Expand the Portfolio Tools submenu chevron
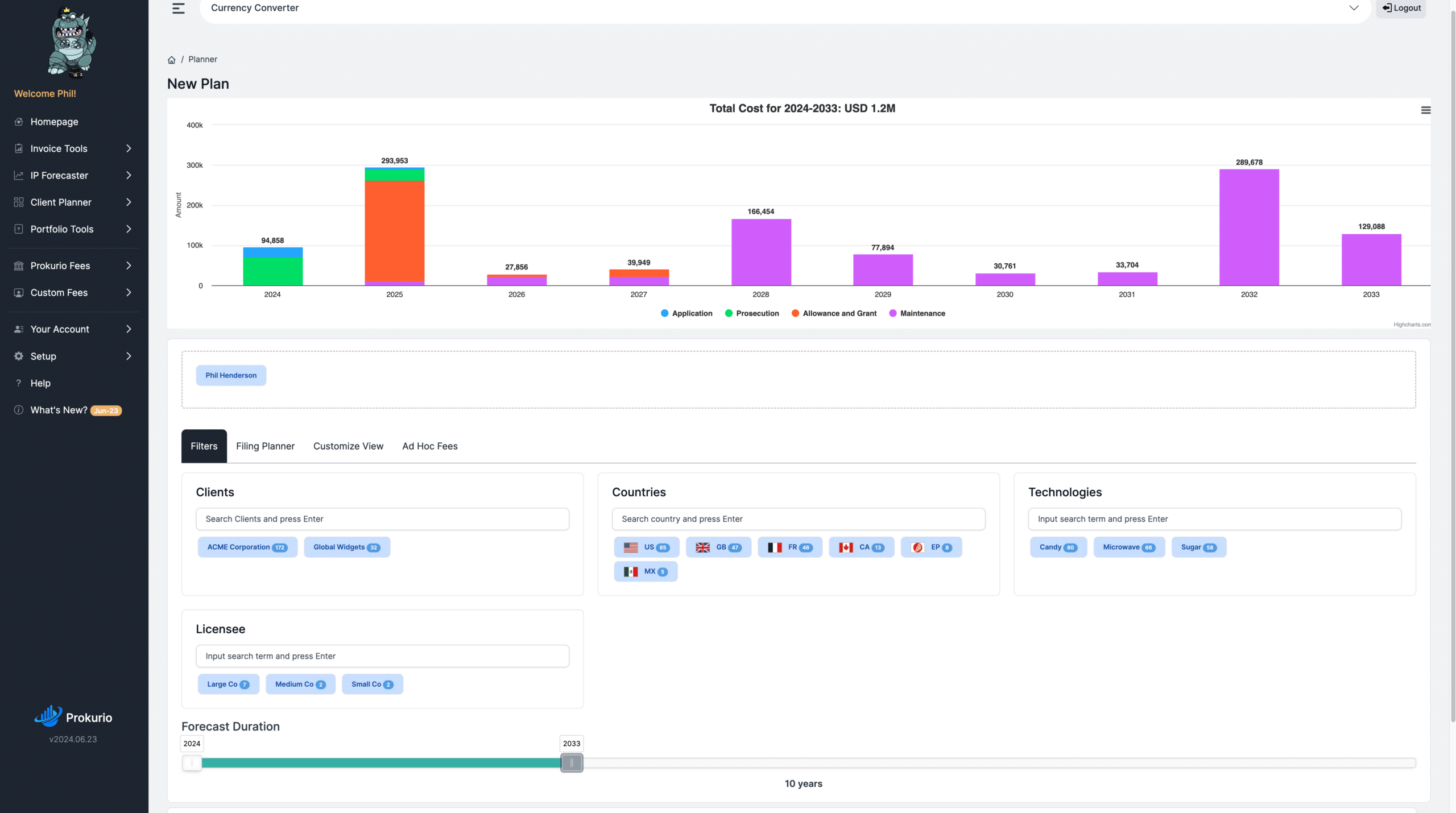The height and width of the screenshot is (813, 1456). (129, 229)
